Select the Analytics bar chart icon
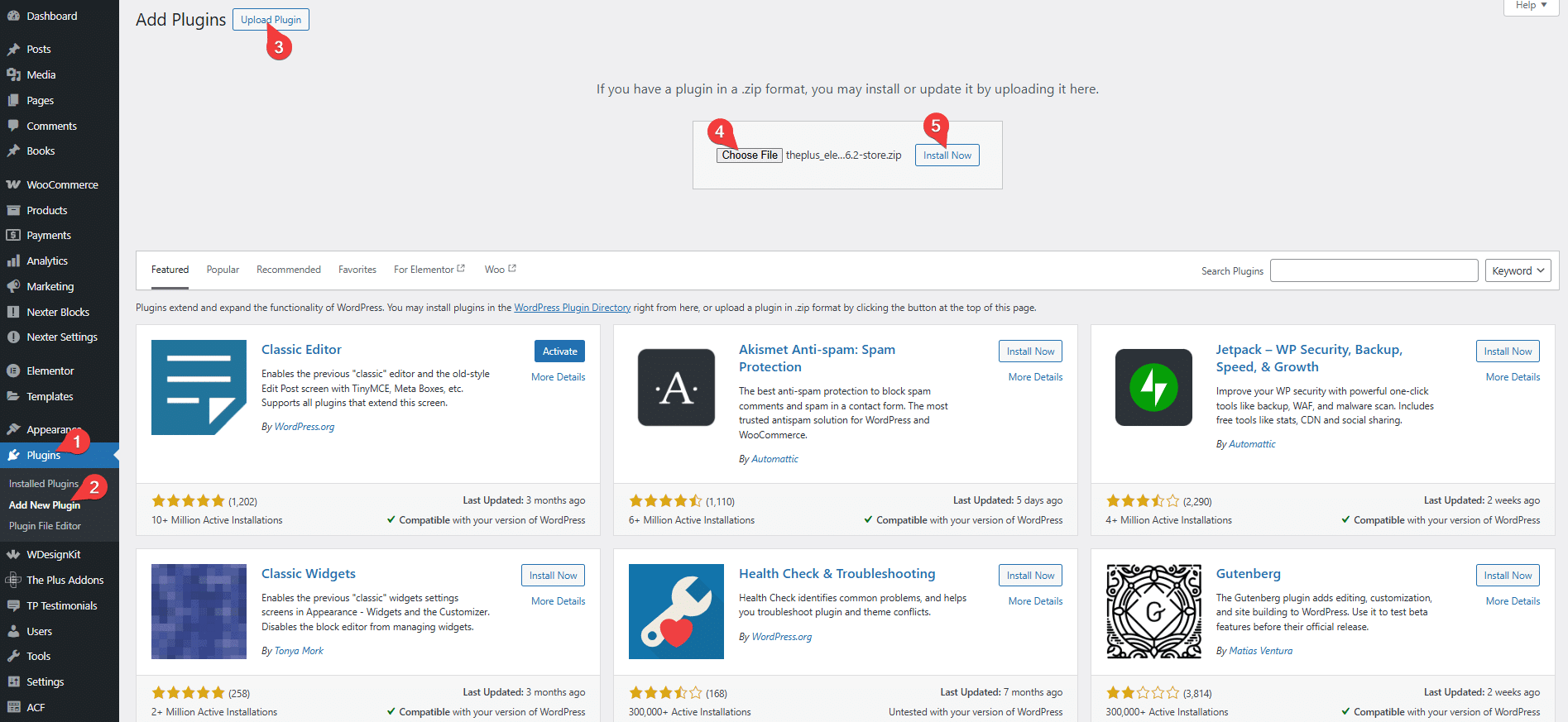 point(13,261)
